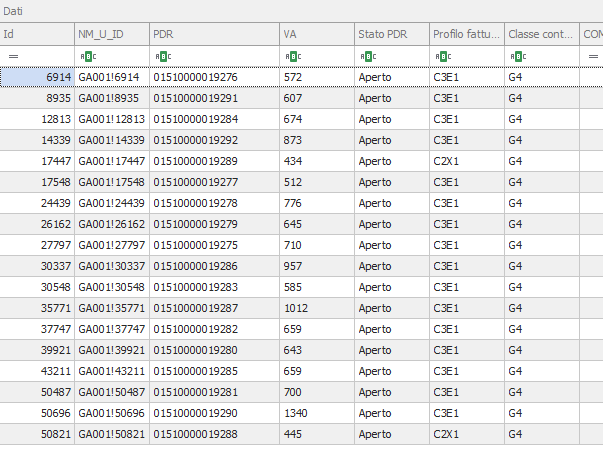Screen dimensions: 603x455
Task: Select the Id cell 6914
Action: (37, 77)
